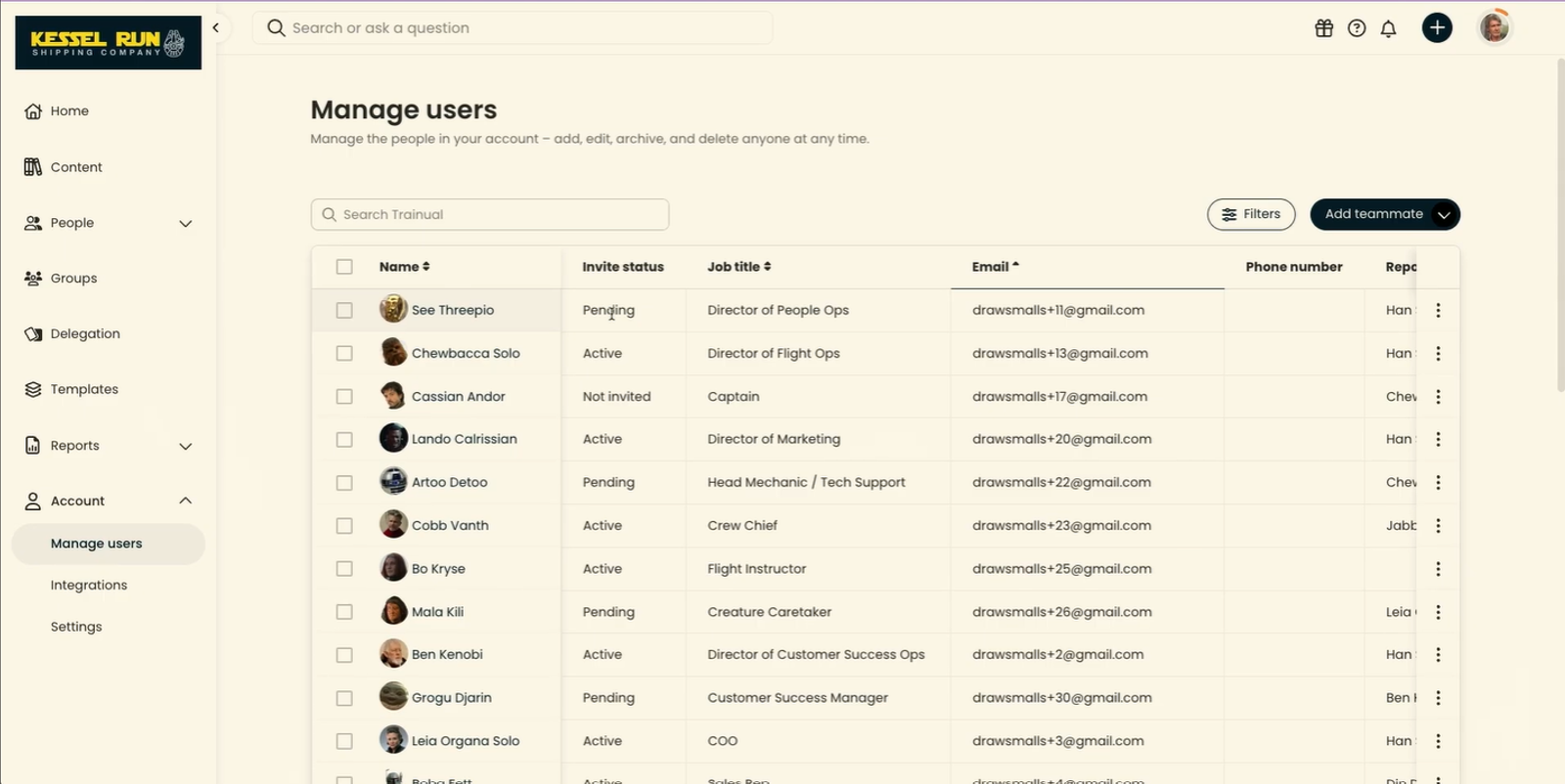Viewport: 1565px width, 784px height.
Task: Click email drawsmalls+17@gmail.com
Action: click(1059, 397)
